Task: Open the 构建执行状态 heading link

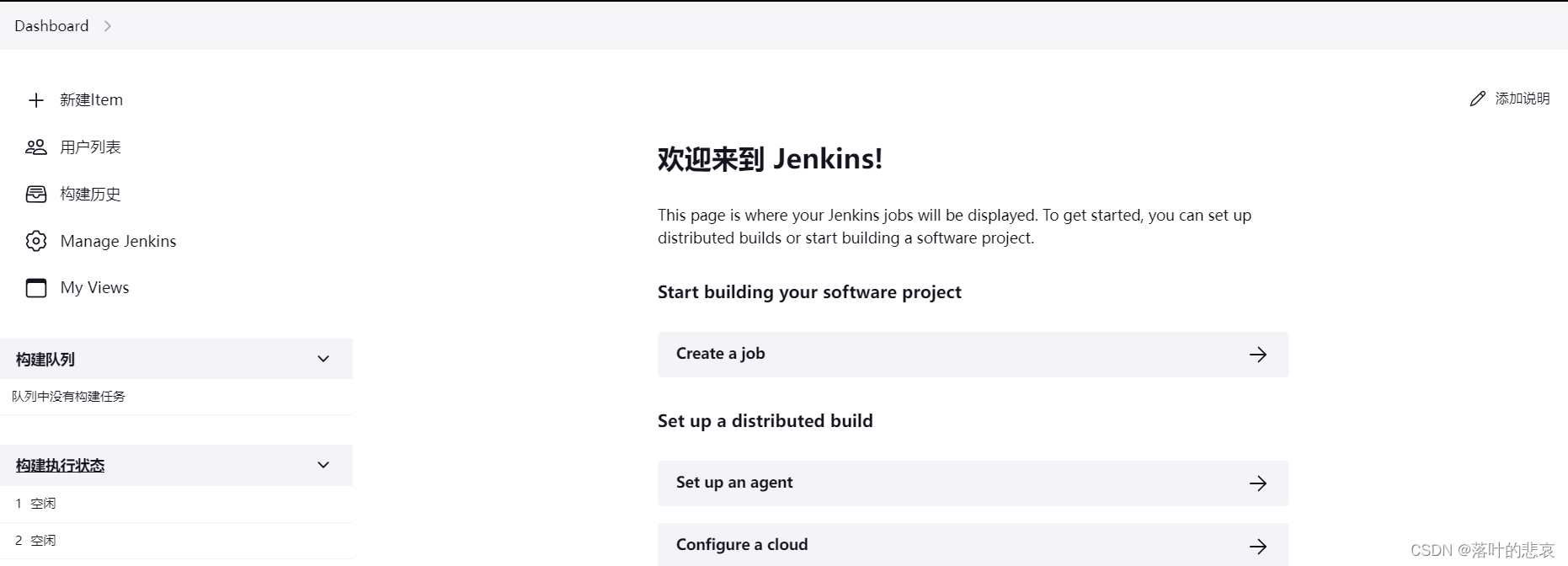Action: pos(60,466)
